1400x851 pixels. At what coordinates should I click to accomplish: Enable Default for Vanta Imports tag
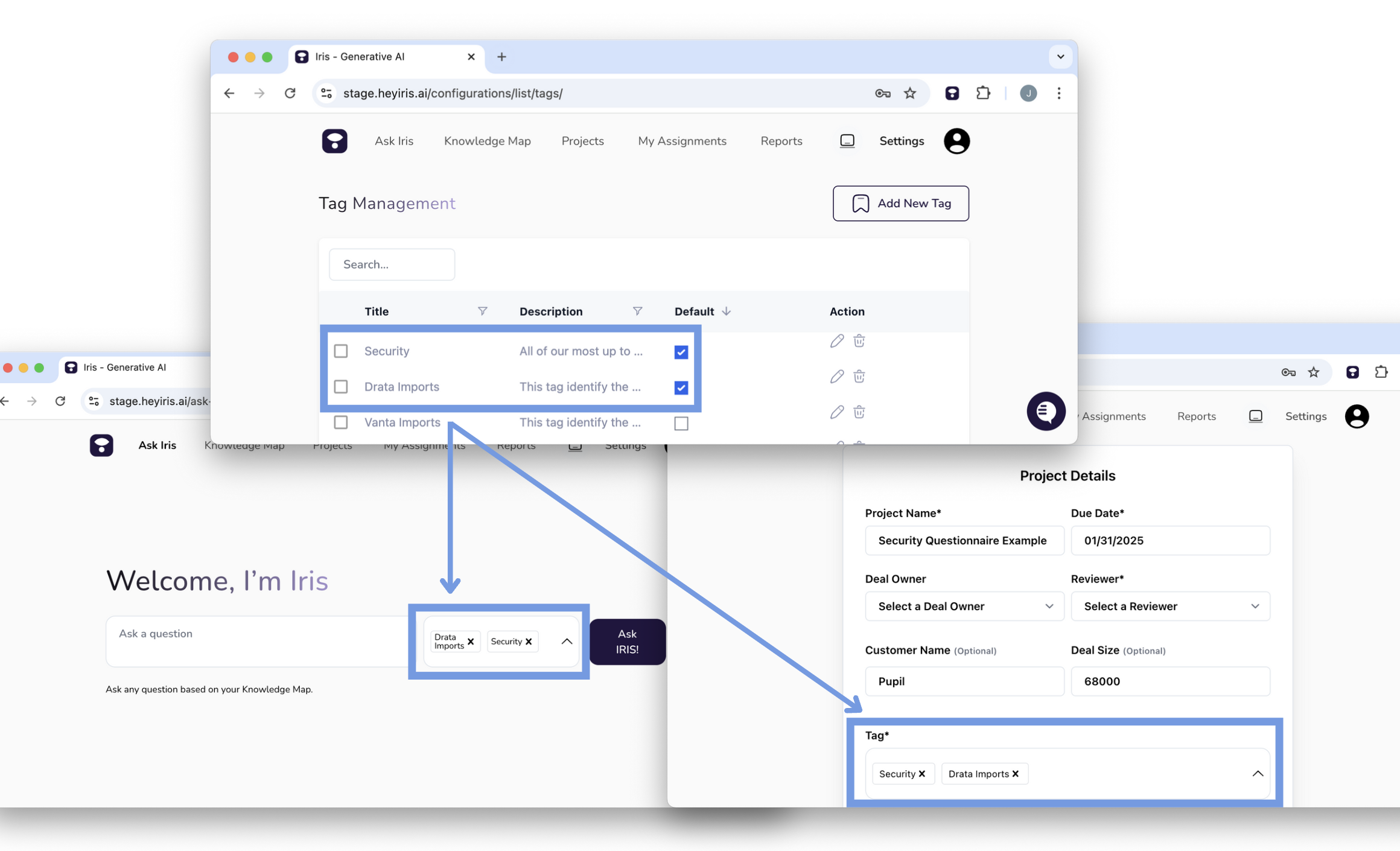[x=681, y=423]
